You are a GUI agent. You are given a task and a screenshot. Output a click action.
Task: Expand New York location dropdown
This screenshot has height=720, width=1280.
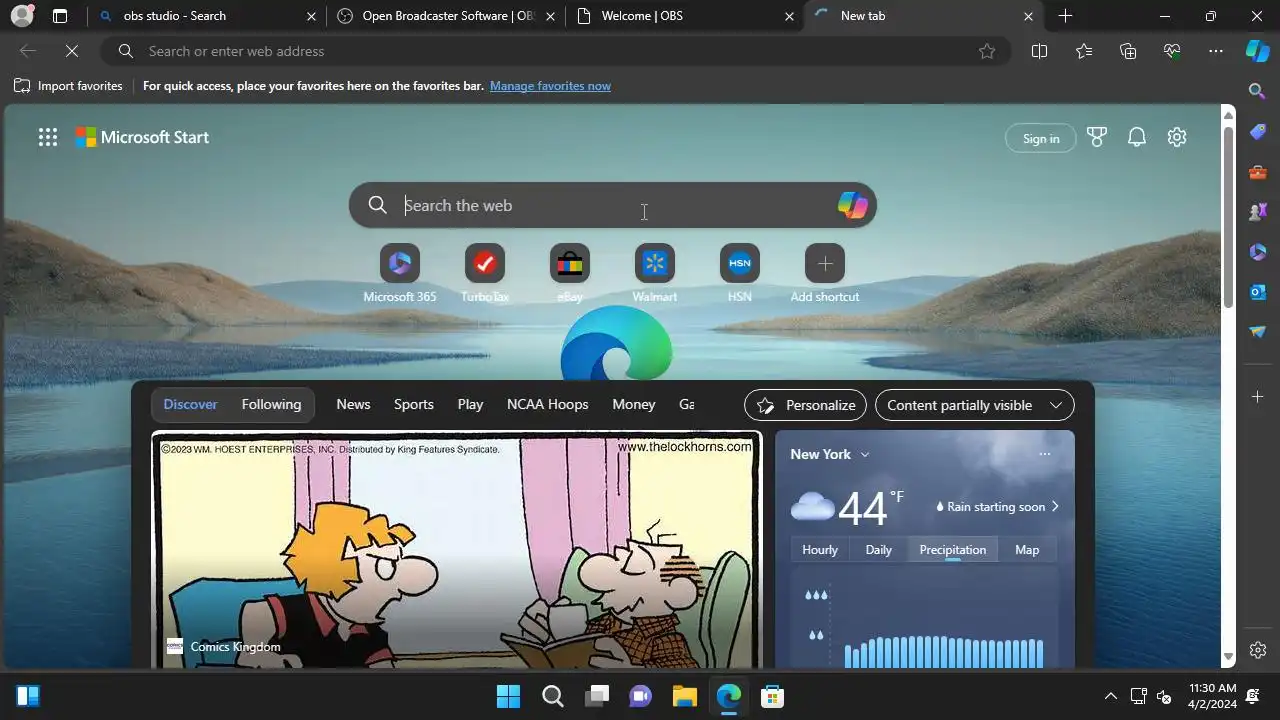(x=865, y=454)
